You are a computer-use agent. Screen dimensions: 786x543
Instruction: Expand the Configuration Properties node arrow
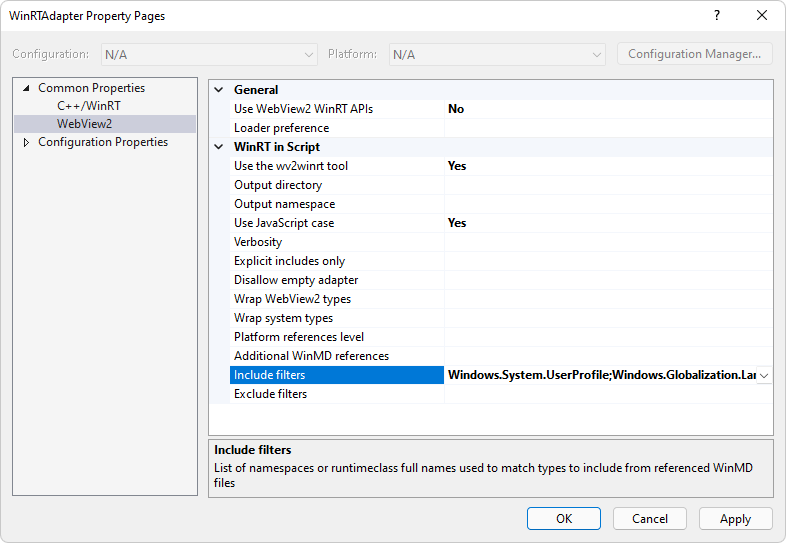coord(27,142)
